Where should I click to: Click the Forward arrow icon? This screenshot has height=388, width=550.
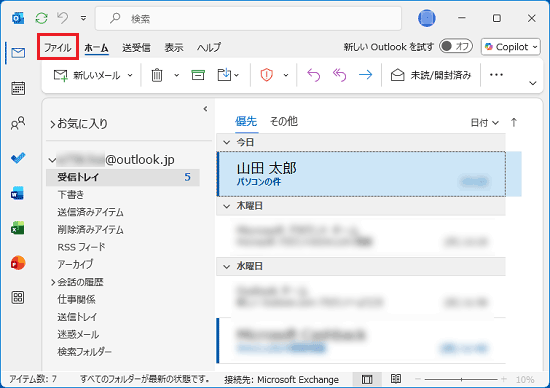[x=365, y=74]
